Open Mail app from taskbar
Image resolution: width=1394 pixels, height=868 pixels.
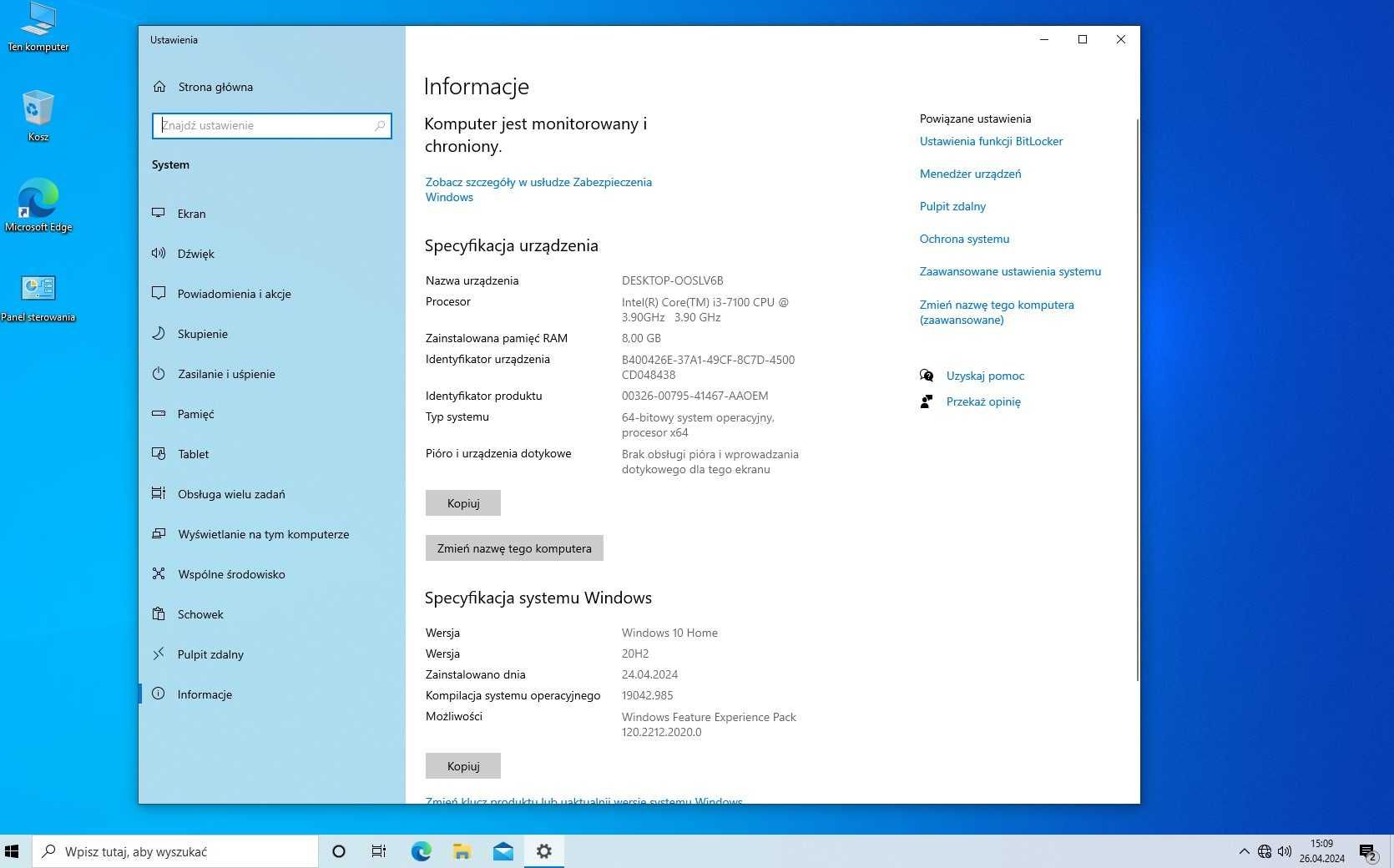(503, 851)
